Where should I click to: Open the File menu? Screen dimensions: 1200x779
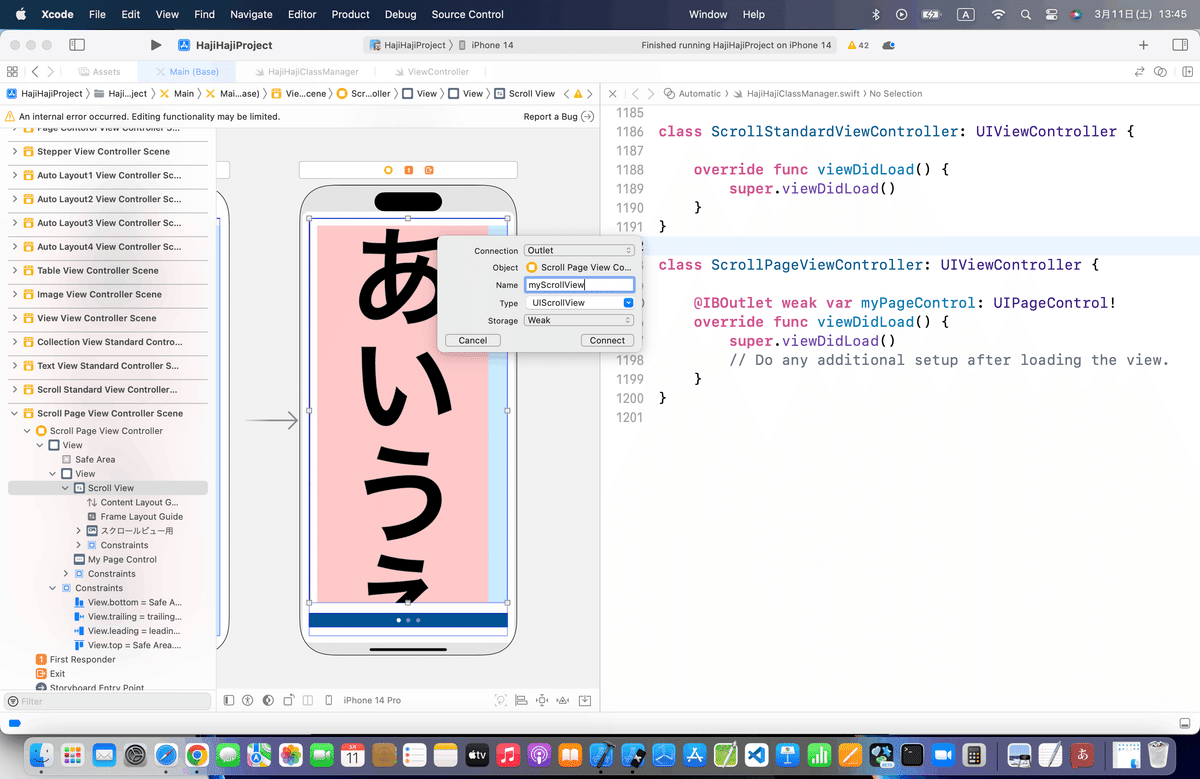(97, 15)
